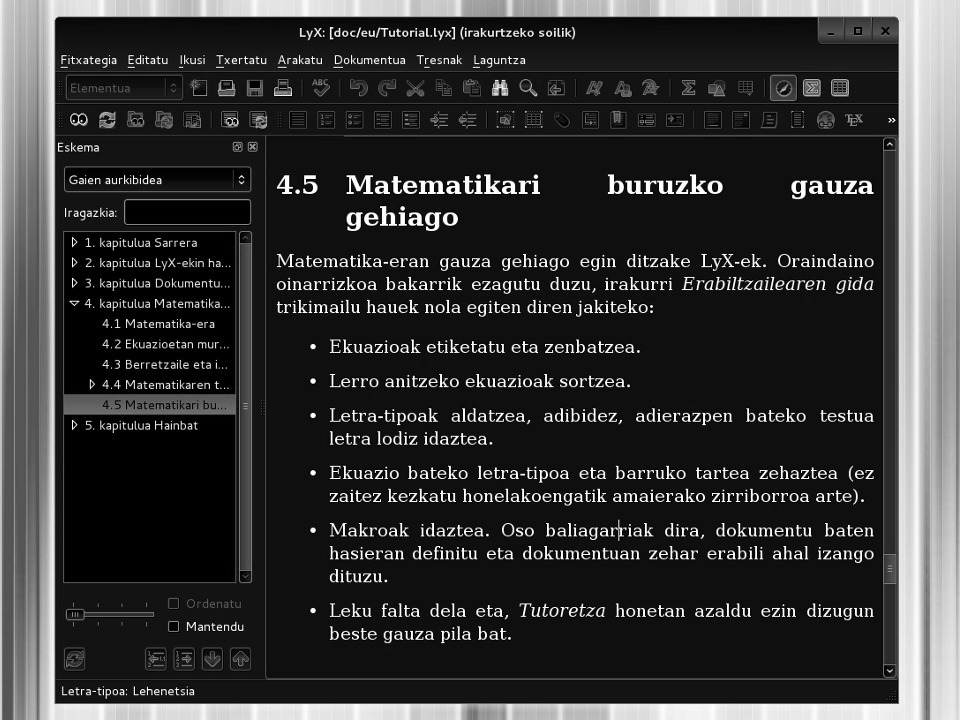Show more toolbar items via chevron
Screen dimensions: 960x720
[x=891, y=120]
